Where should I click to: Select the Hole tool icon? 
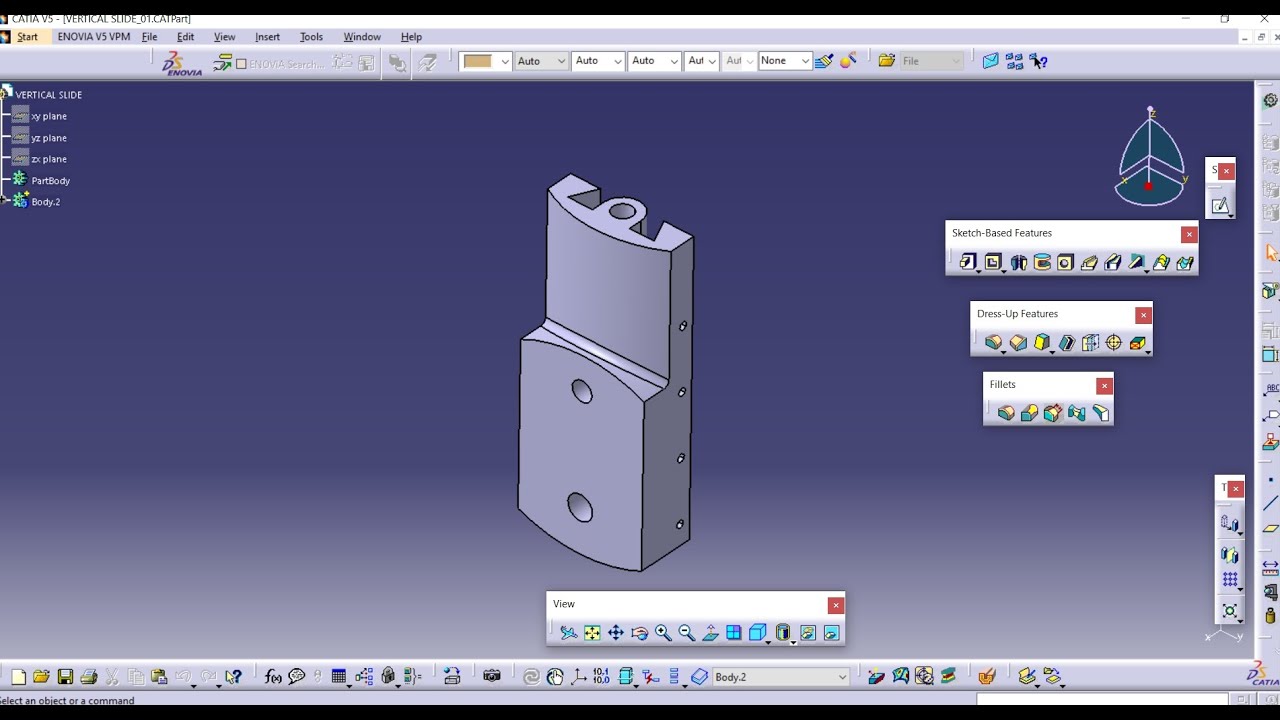1065,262
